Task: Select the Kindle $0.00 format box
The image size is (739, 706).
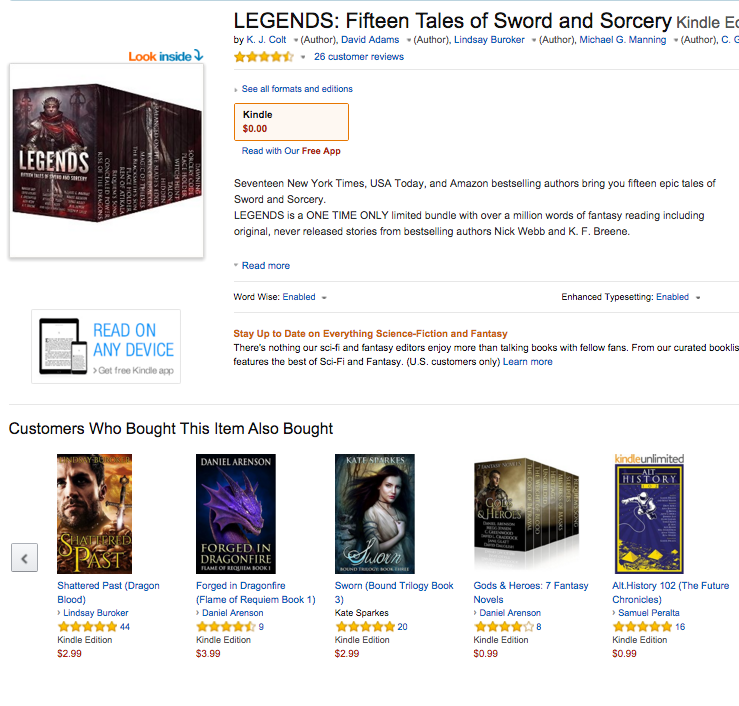Action: [291, 122]
